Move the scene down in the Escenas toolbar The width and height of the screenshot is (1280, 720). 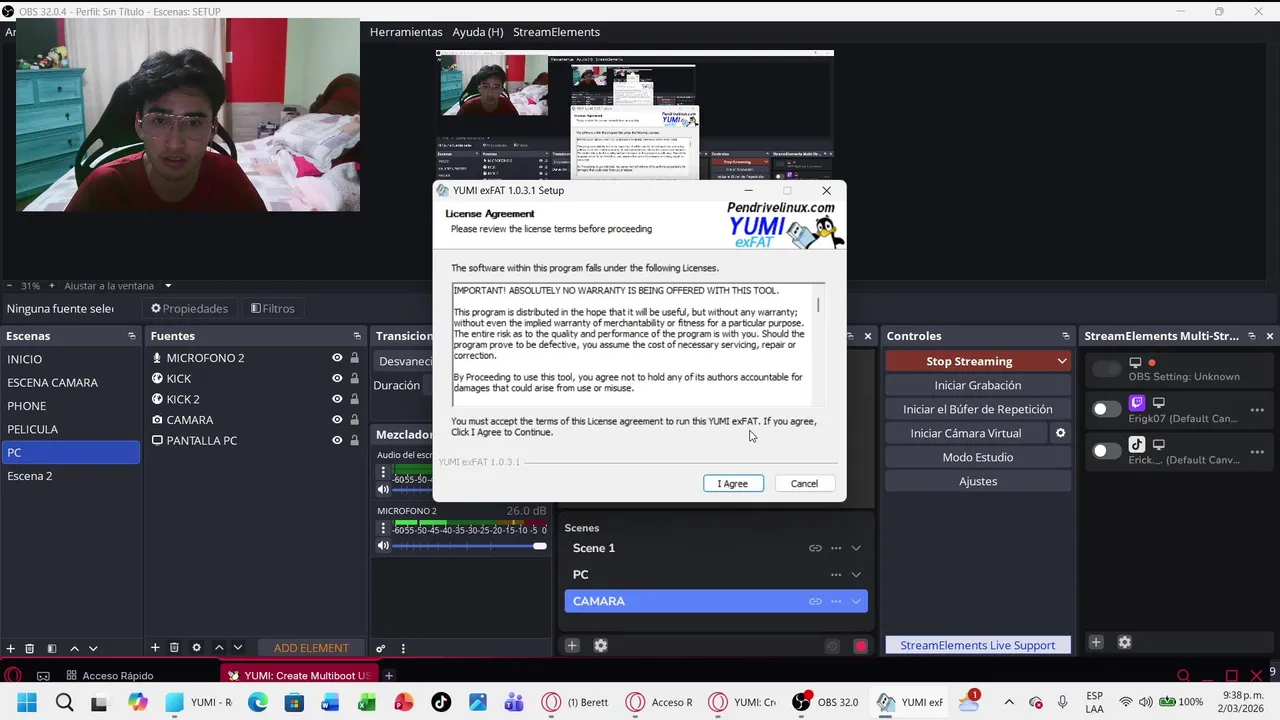tap(93, 648)
